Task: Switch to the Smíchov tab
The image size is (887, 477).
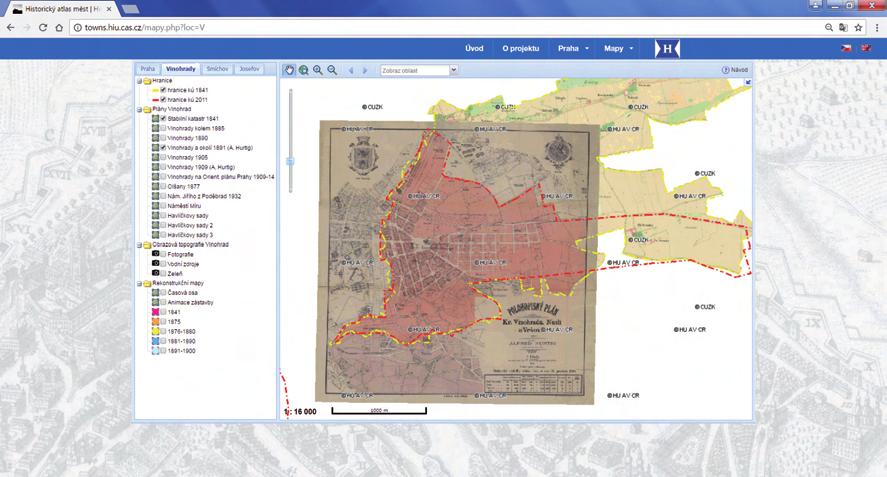Action: click(217, 69)
